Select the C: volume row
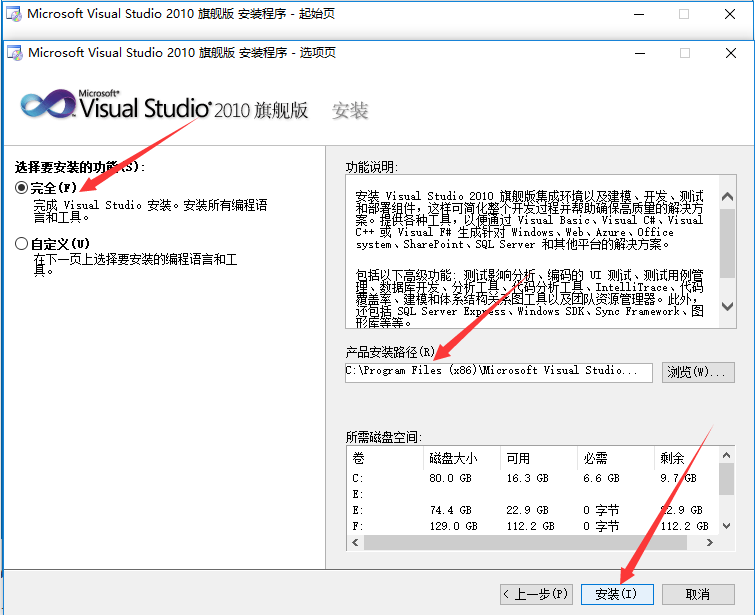The width and height of the screenshot is (755, 615). [533, 478]
